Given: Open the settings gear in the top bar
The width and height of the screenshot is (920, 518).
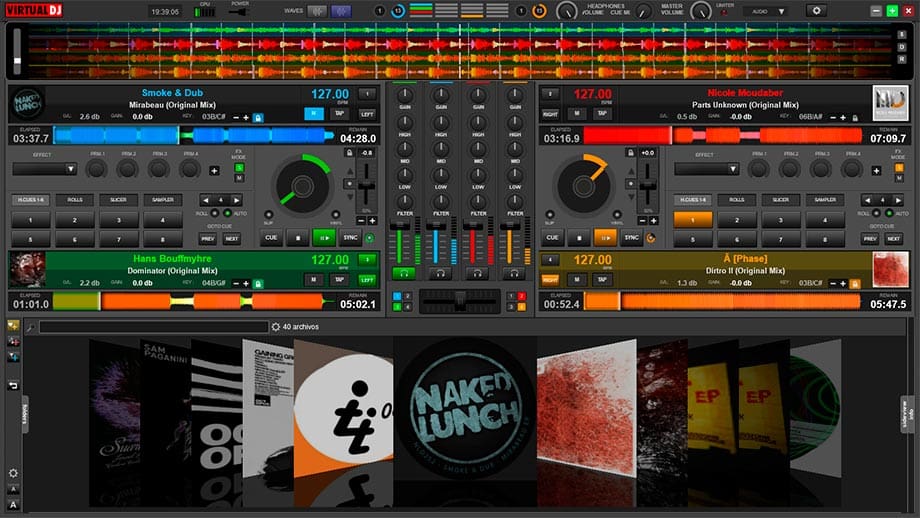Looking at the screenshot, I should [x=816, y=11].
